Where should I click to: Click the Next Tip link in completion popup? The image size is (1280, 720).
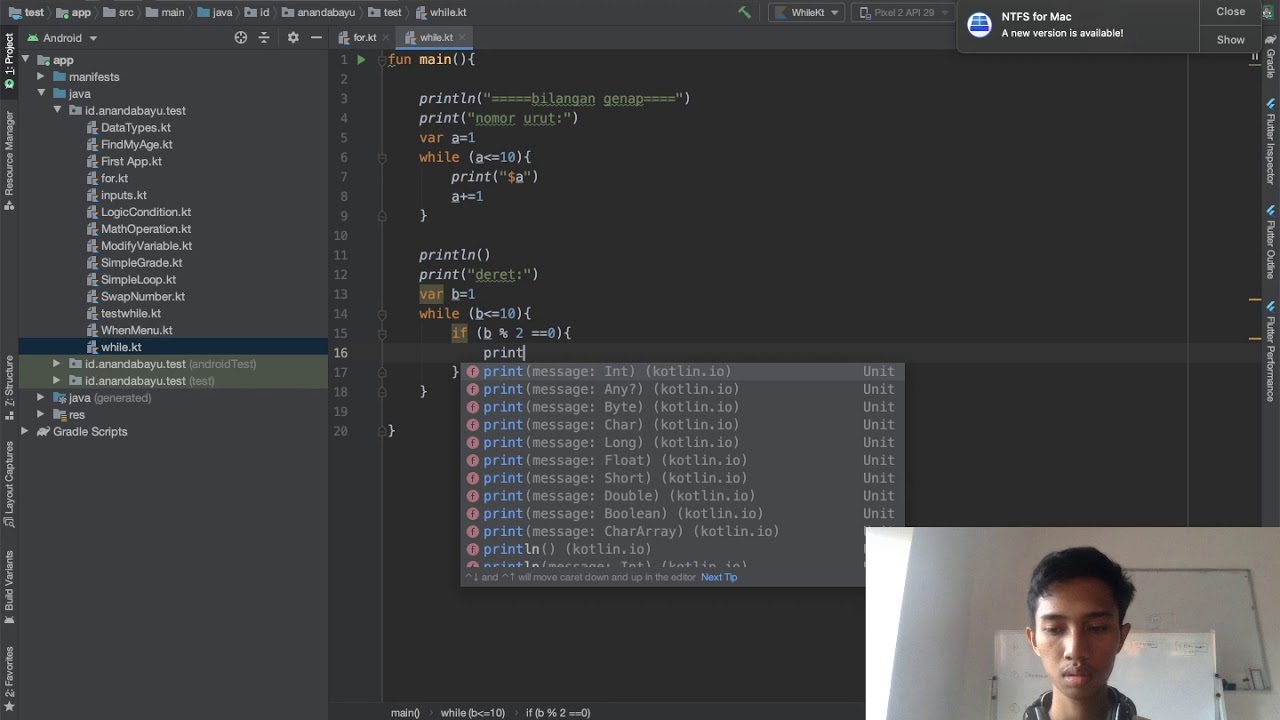(719, 577)
